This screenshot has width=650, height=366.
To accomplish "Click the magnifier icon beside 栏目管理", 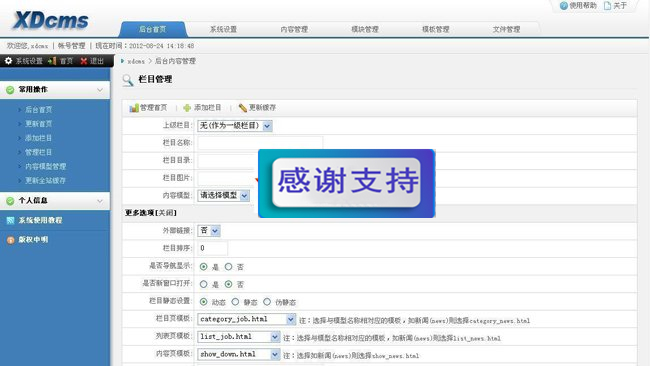I will pos(128,80).
